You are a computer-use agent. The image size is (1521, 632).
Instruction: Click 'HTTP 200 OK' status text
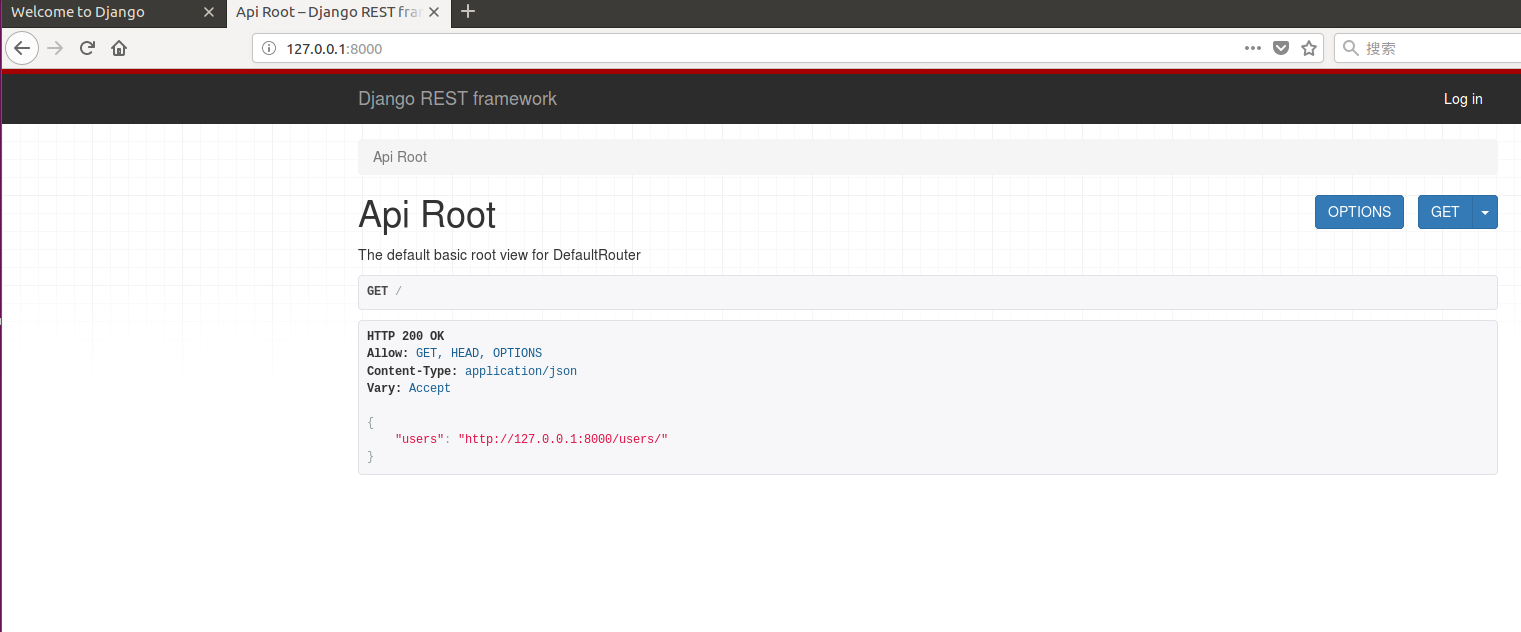coord(405,337)
